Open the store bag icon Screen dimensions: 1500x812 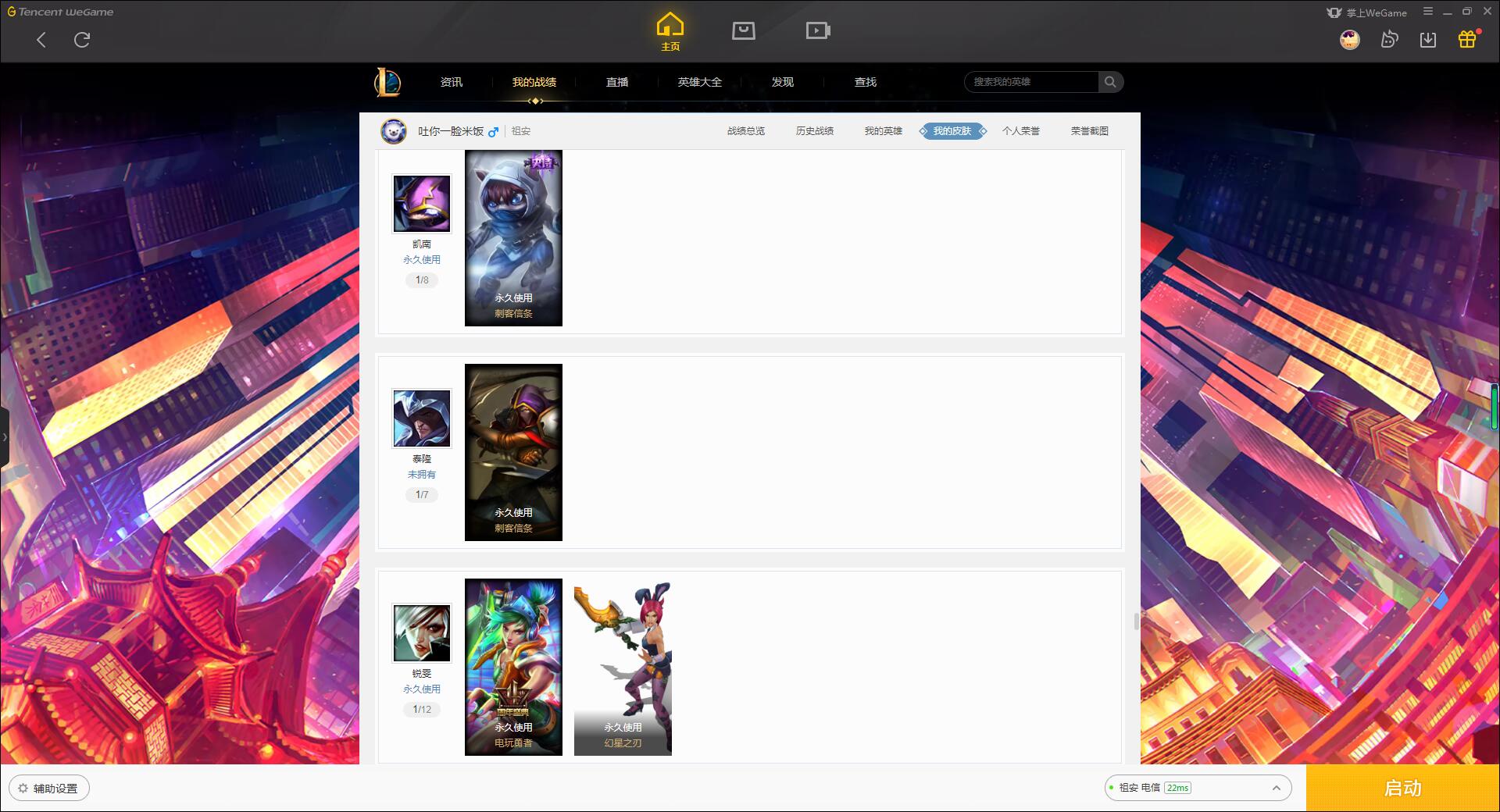pos(744,30)
